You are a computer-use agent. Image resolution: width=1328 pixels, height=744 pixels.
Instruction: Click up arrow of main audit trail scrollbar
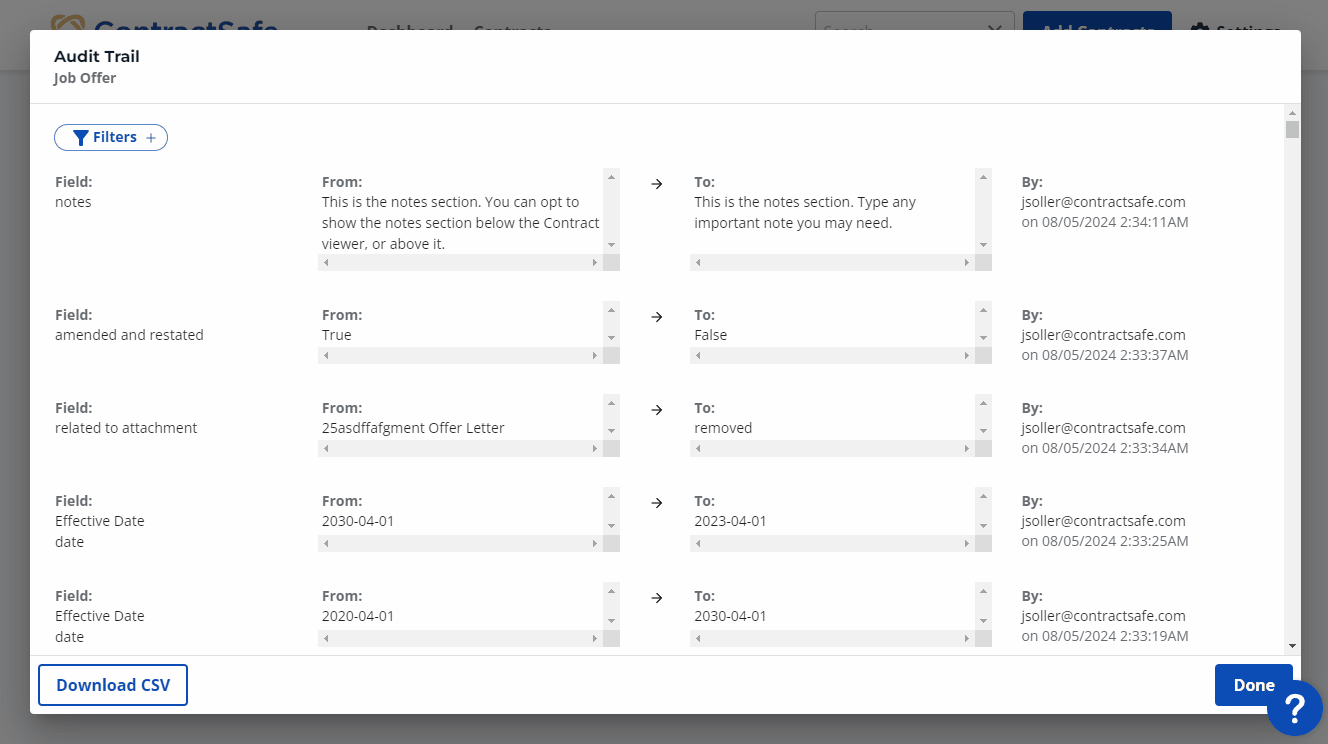point(1292,113)
